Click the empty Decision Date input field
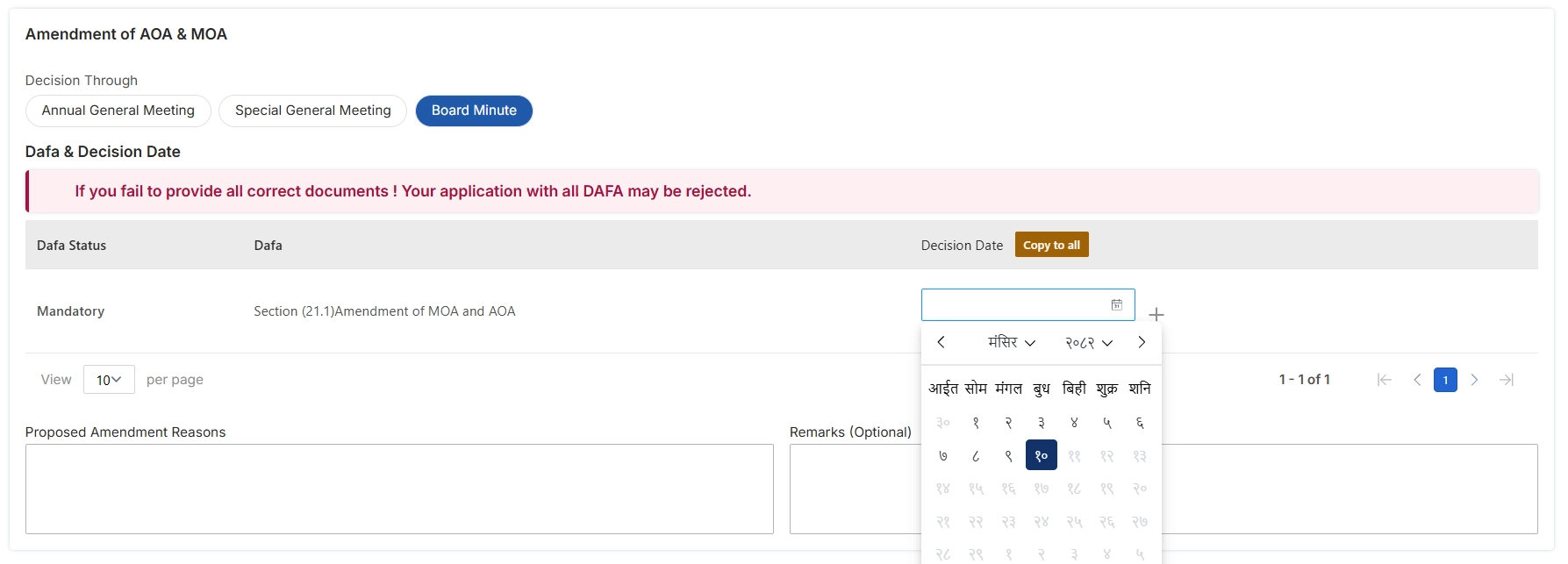This screenshot has width=1568, height=564. click(1009, 304)
